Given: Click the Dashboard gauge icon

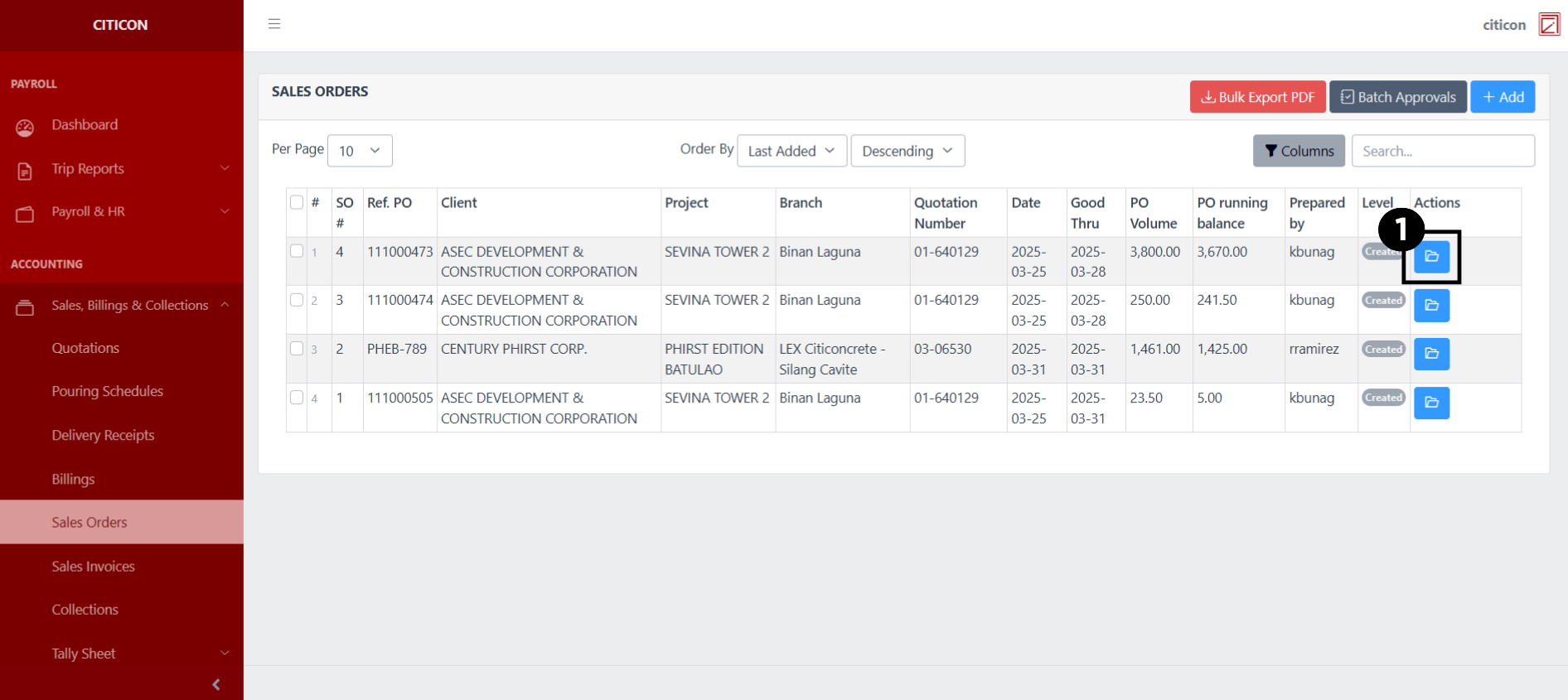Looking at the screenshot, I should [x=25, y=126].
